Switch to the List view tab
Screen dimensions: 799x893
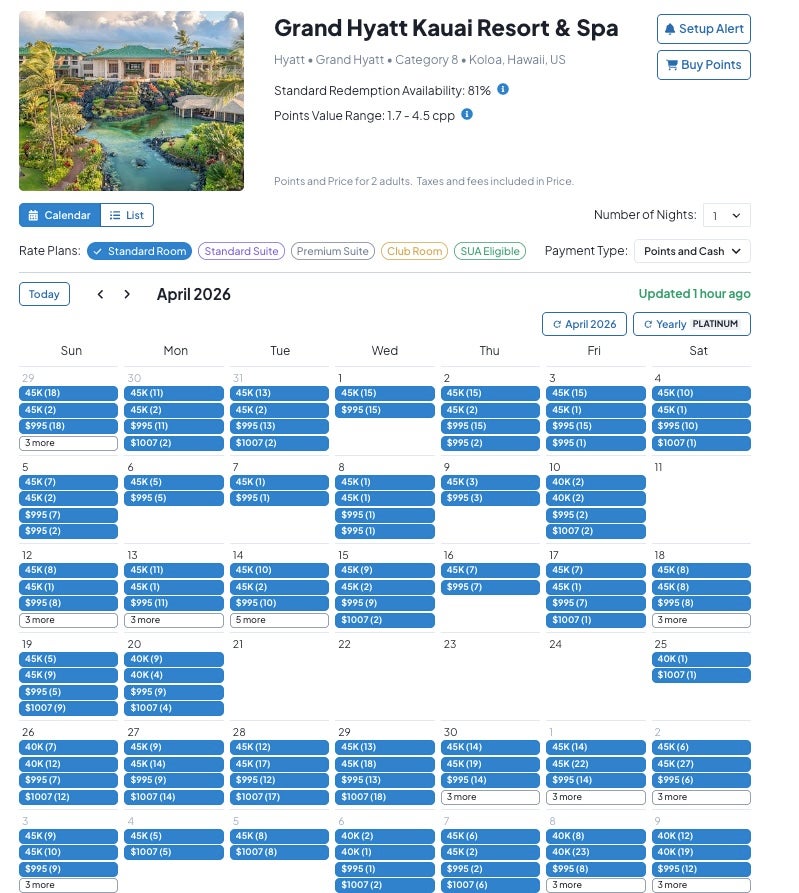click(126, 215)
